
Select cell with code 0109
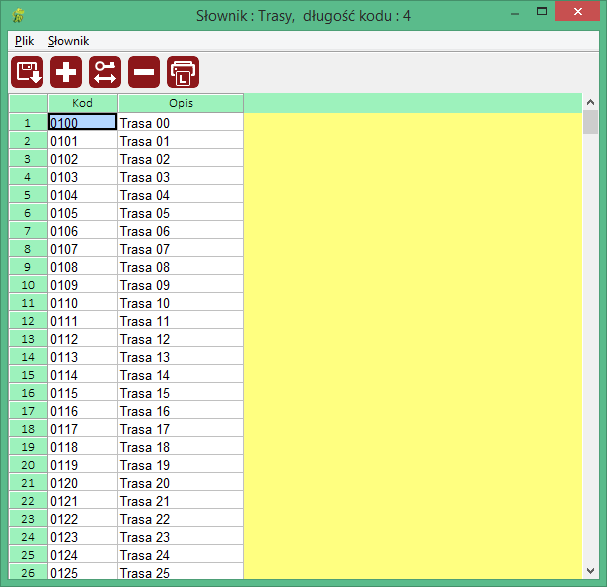point(82,285)
